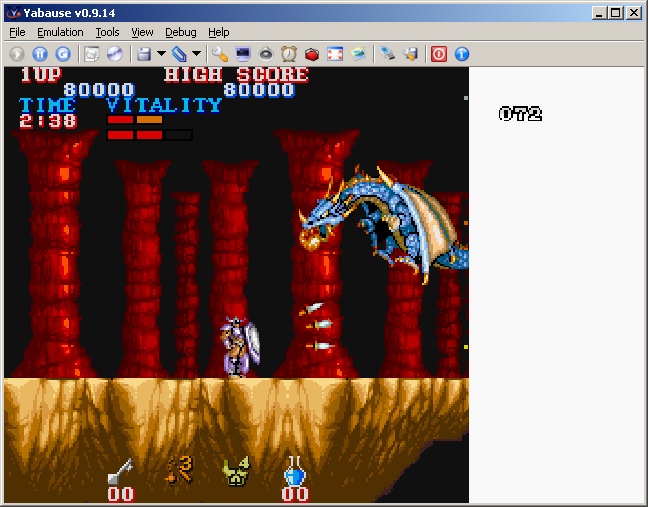Click the HIGH SCORE label

click(x=236, y=75)
